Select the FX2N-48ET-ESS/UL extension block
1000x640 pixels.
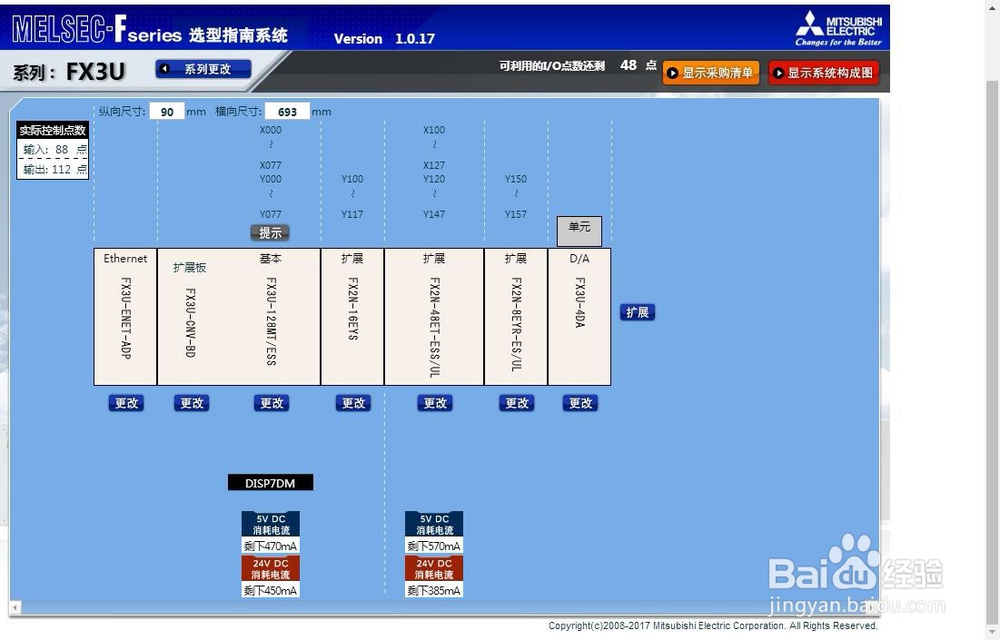point(434,317)
